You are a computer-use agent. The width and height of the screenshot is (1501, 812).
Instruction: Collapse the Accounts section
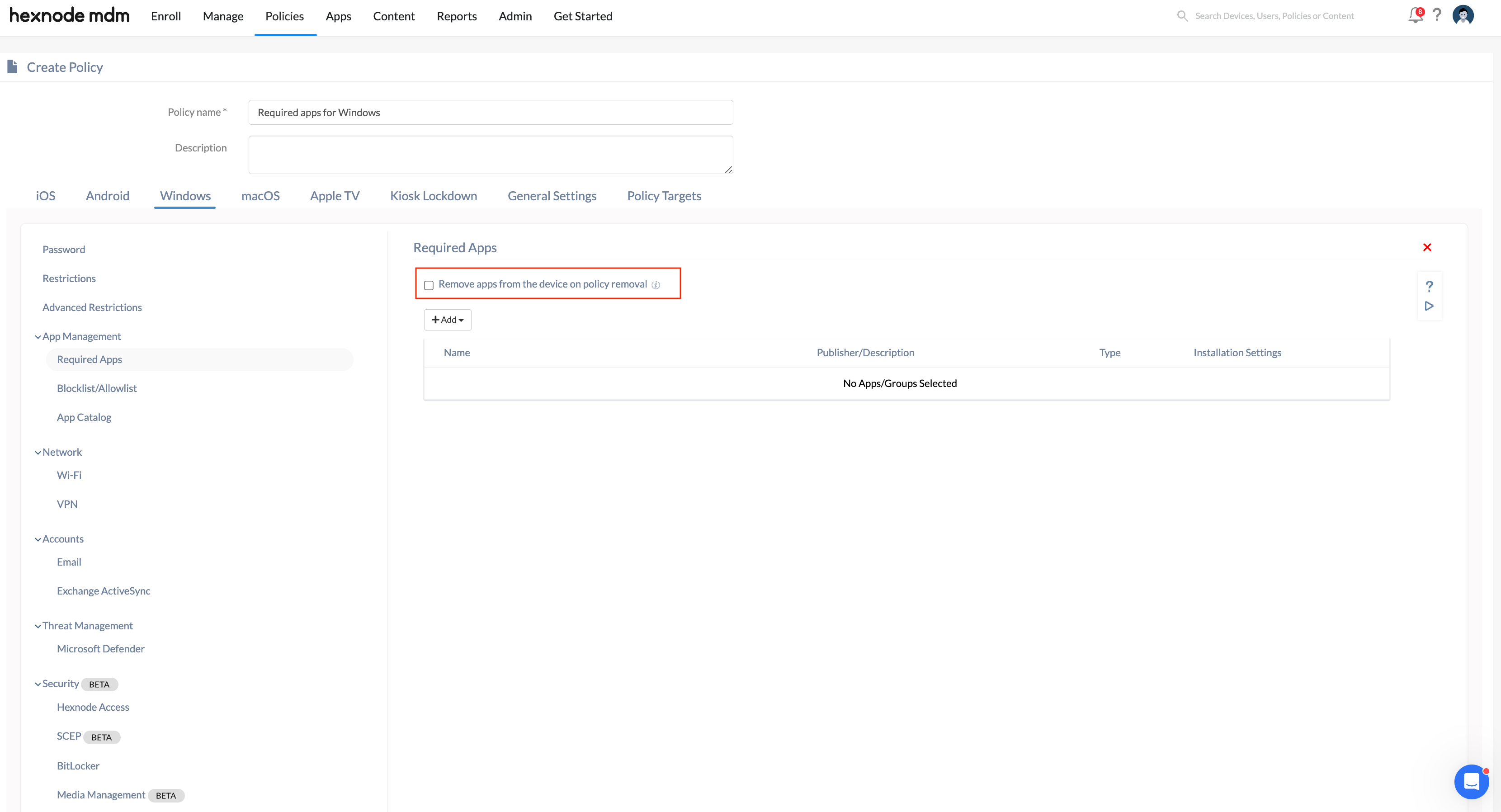(x=38, y=539)
